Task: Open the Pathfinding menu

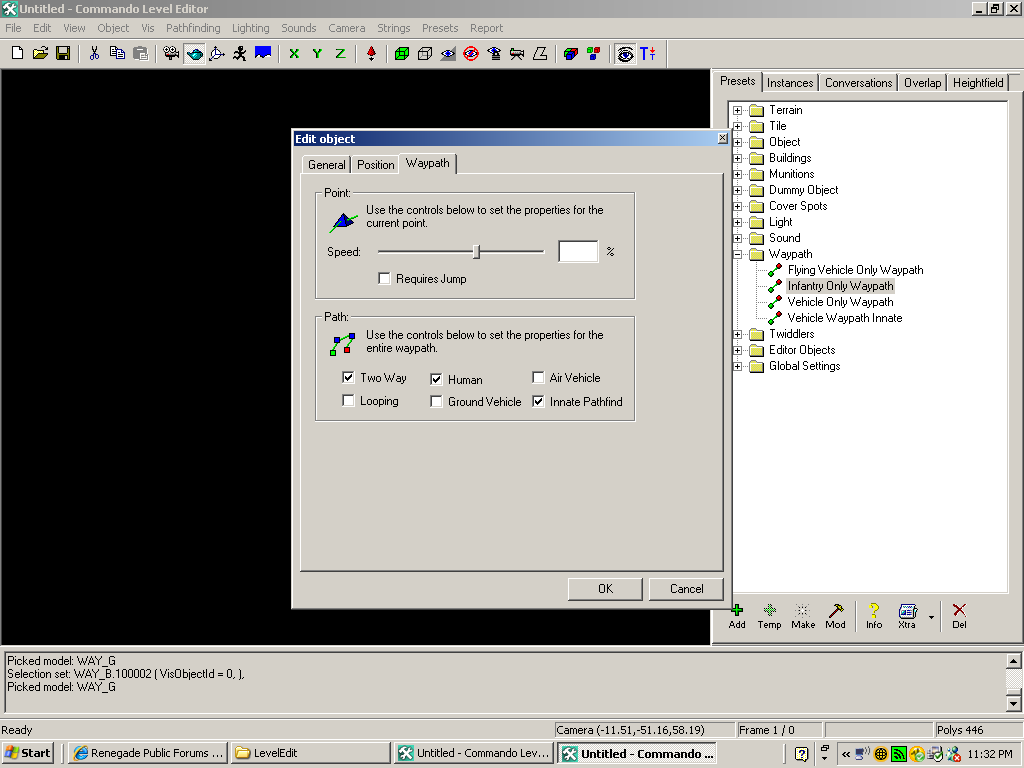Action: [x=193, y=28]
